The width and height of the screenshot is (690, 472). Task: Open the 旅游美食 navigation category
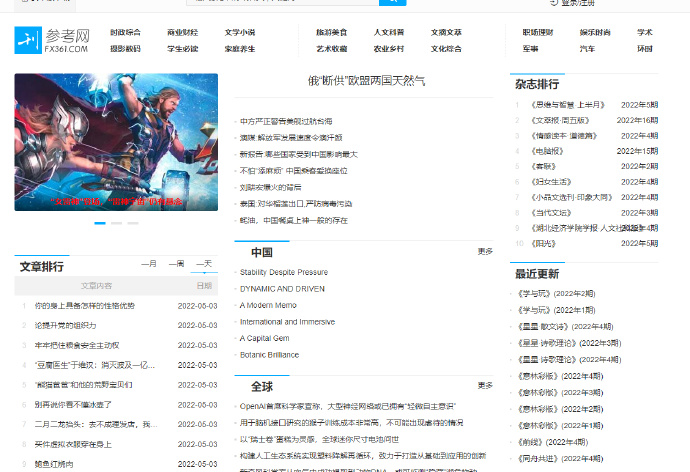(331, 32)
